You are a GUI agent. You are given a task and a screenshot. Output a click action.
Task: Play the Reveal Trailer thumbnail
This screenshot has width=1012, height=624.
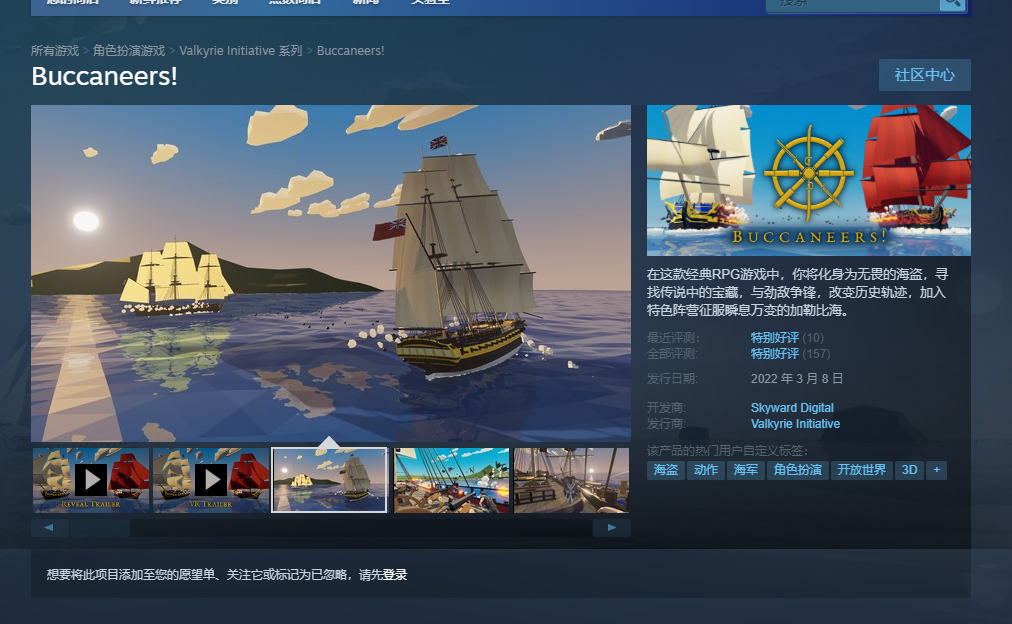(x=91, y=480)
